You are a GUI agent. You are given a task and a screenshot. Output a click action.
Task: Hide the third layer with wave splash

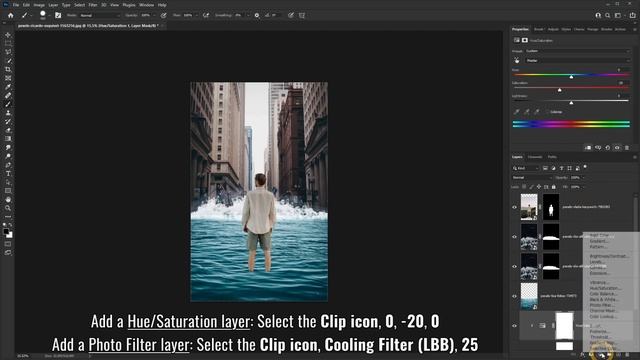[514, 267]
